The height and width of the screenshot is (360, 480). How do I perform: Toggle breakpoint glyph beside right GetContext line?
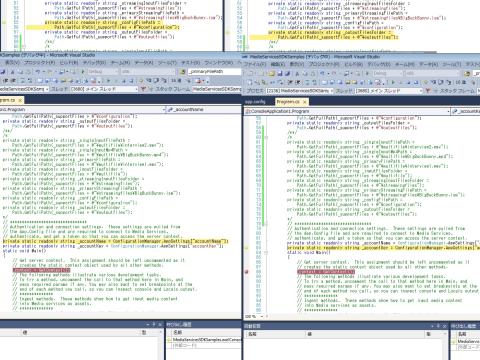[247, 272]
